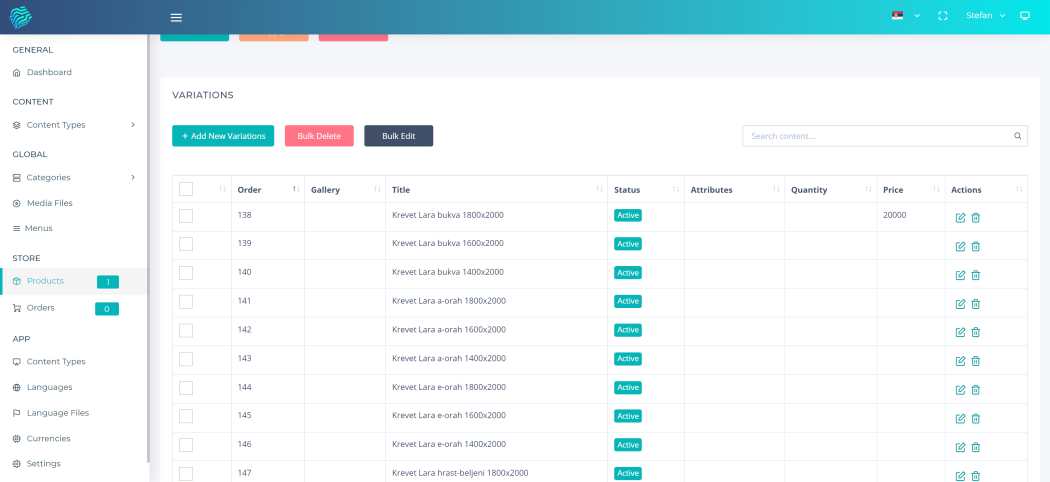This screenshot has height=482, width=1050.
Task: Go to Media Files in sidebar
Action: click(49, 203)
